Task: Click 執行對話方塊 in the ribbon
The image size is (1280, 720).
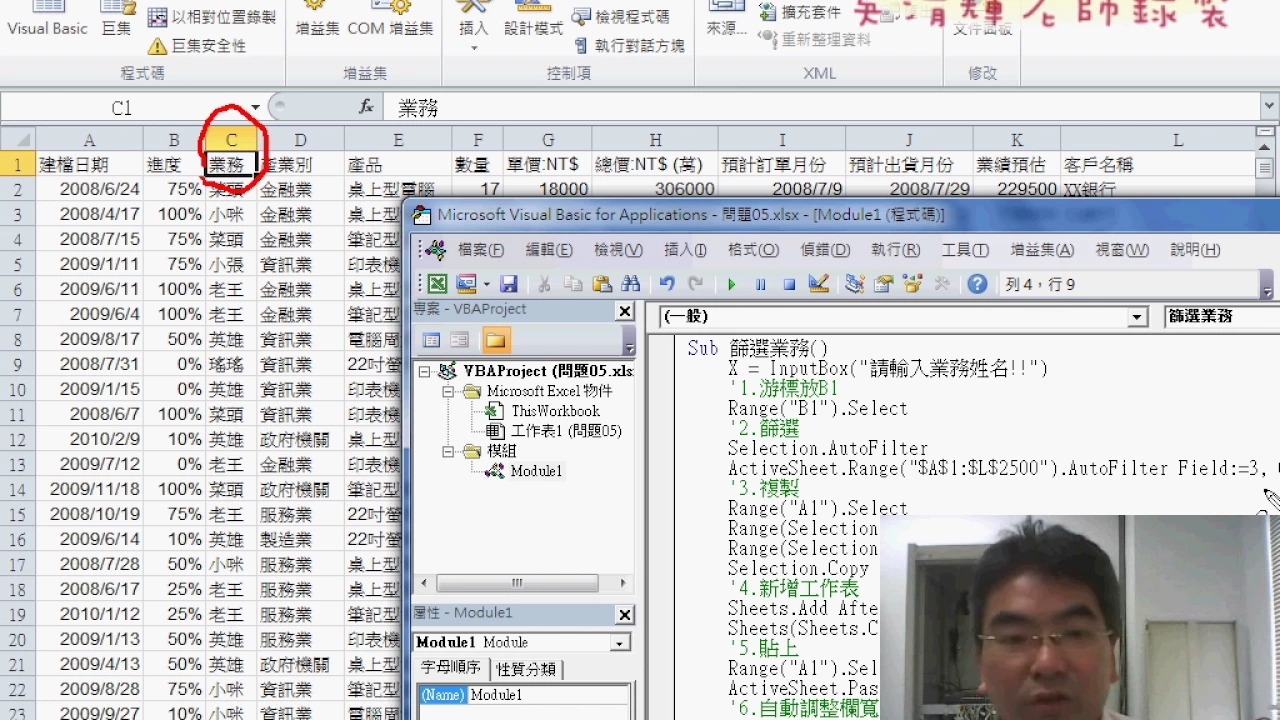Action: 629,46
